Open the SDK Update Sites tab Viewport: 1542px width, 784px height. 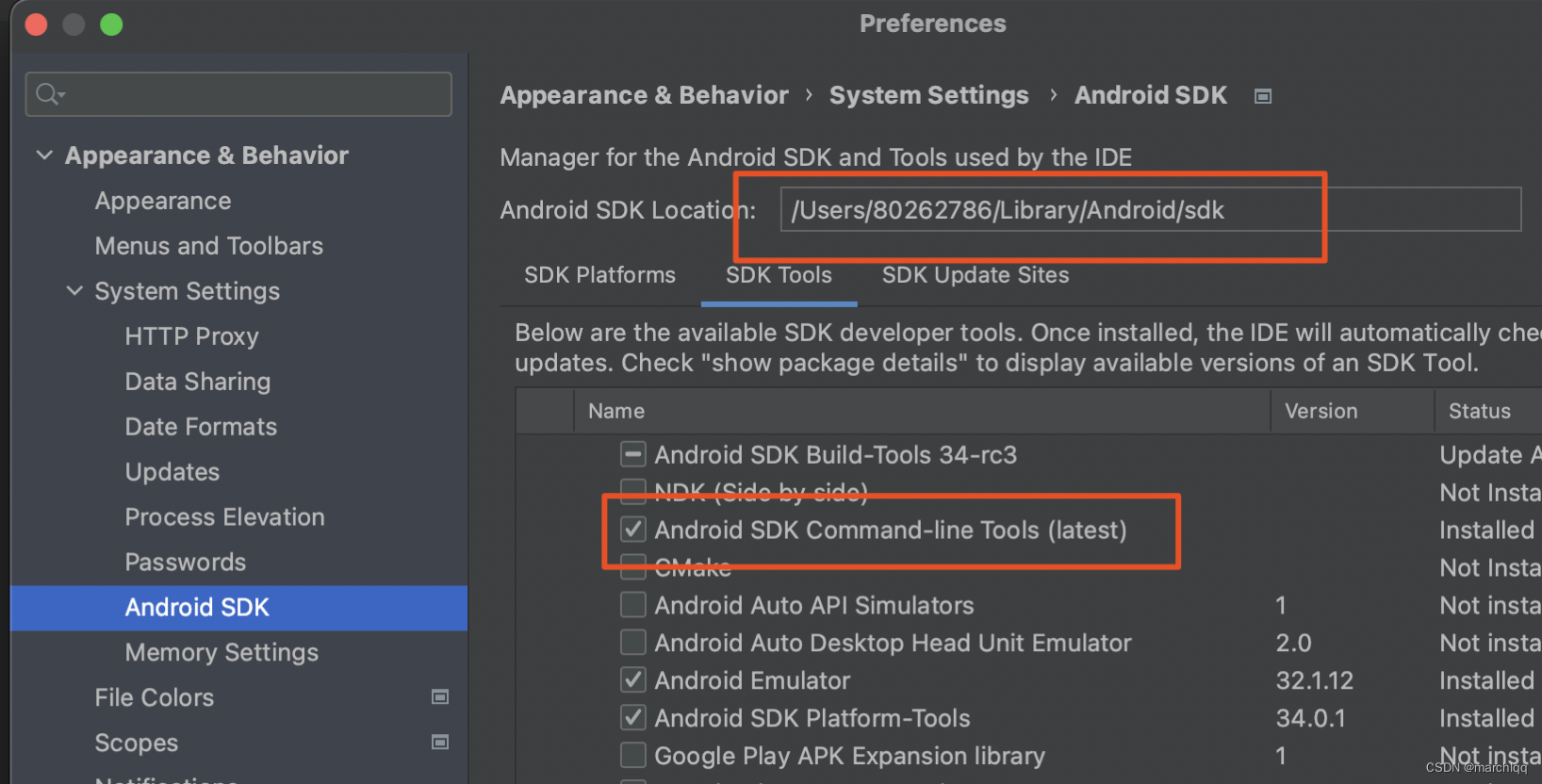coord(976,275)
